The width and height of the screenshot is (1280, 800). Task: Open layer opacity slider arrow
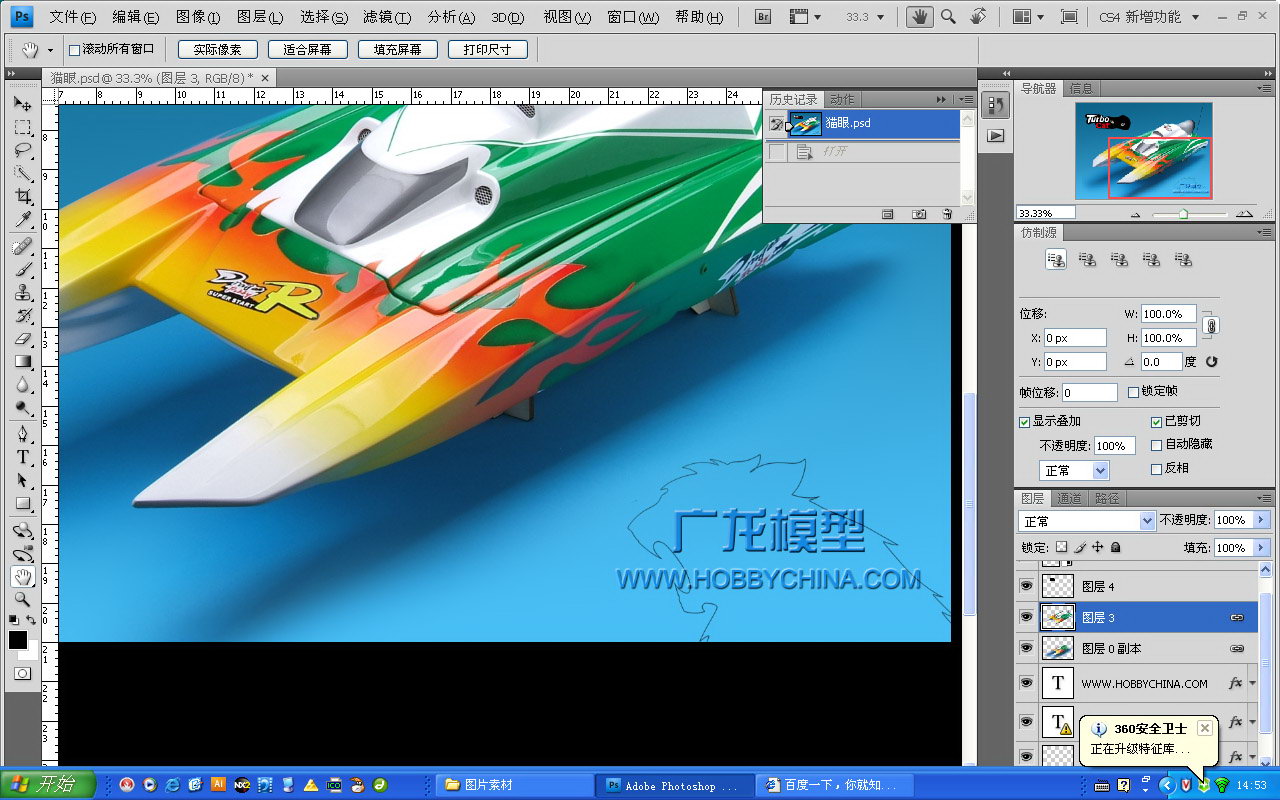[x=1262, y=521]
